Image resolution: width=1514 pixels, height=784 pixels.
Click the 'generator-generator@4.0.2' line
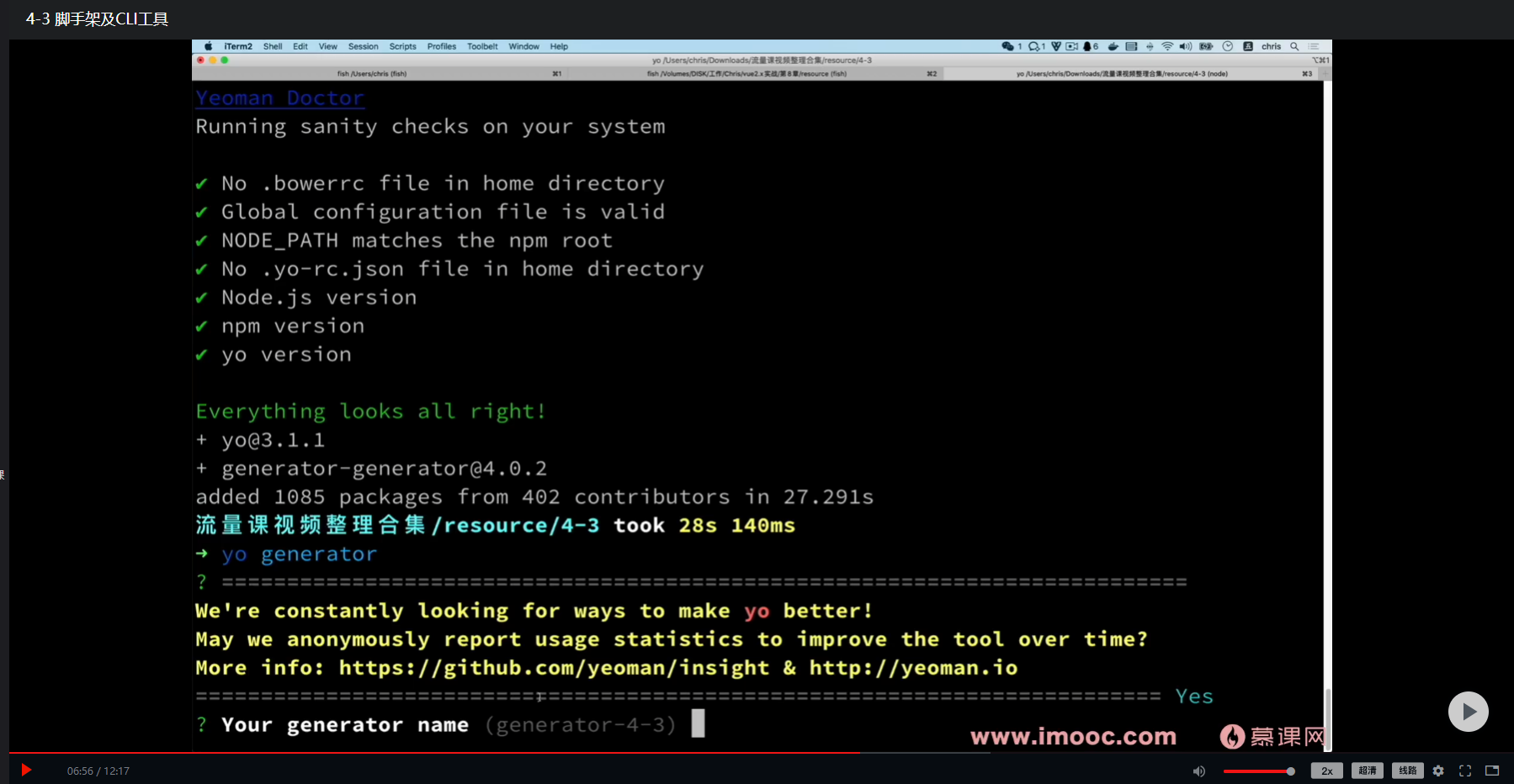(384, 469)
